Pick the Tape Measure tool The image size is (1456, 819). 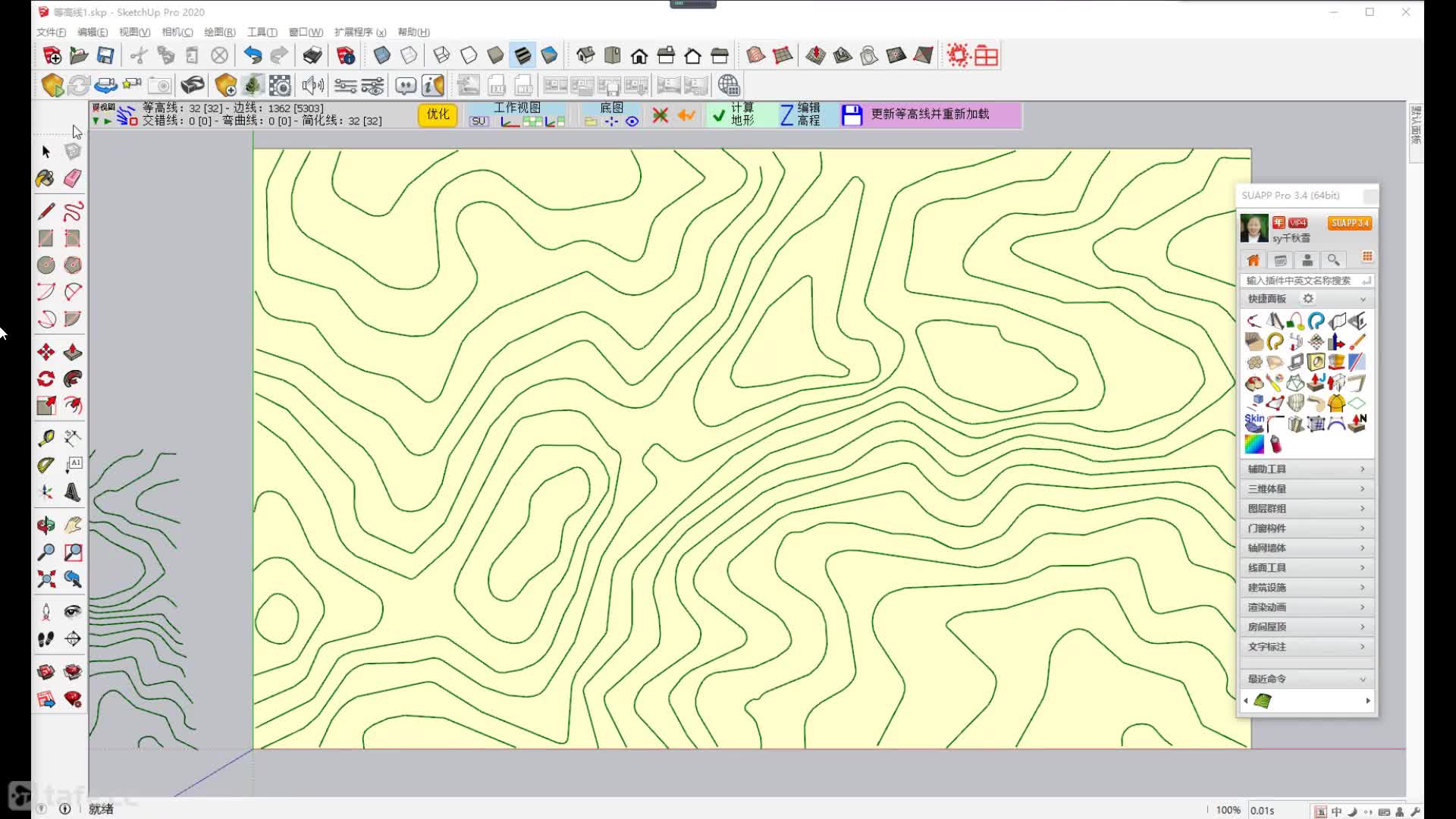pyautogui.click(x=46, y=438)
